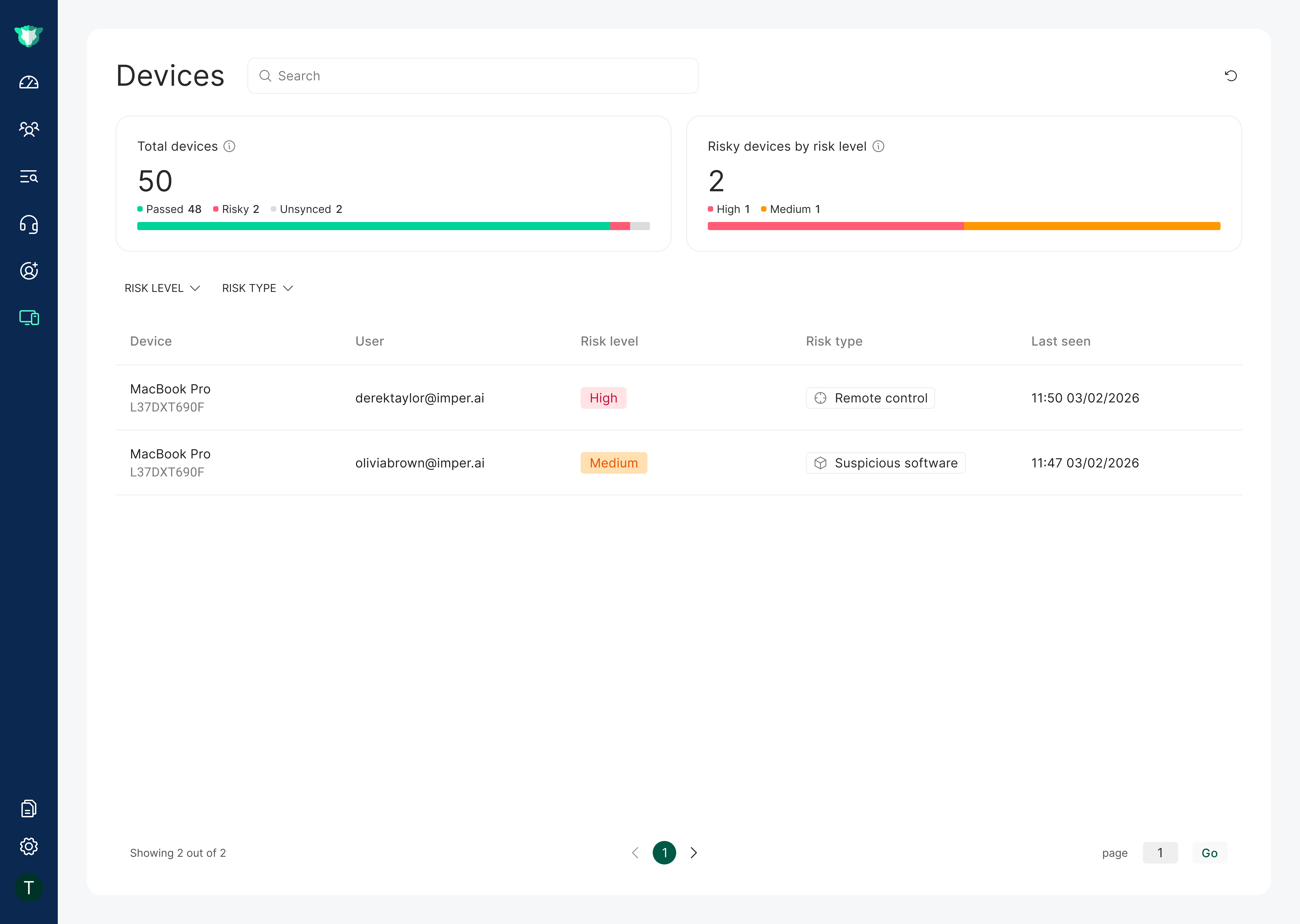Click the Medium 1 legend label
Screen dimensions: 1300x924
[x=791, y=209]
